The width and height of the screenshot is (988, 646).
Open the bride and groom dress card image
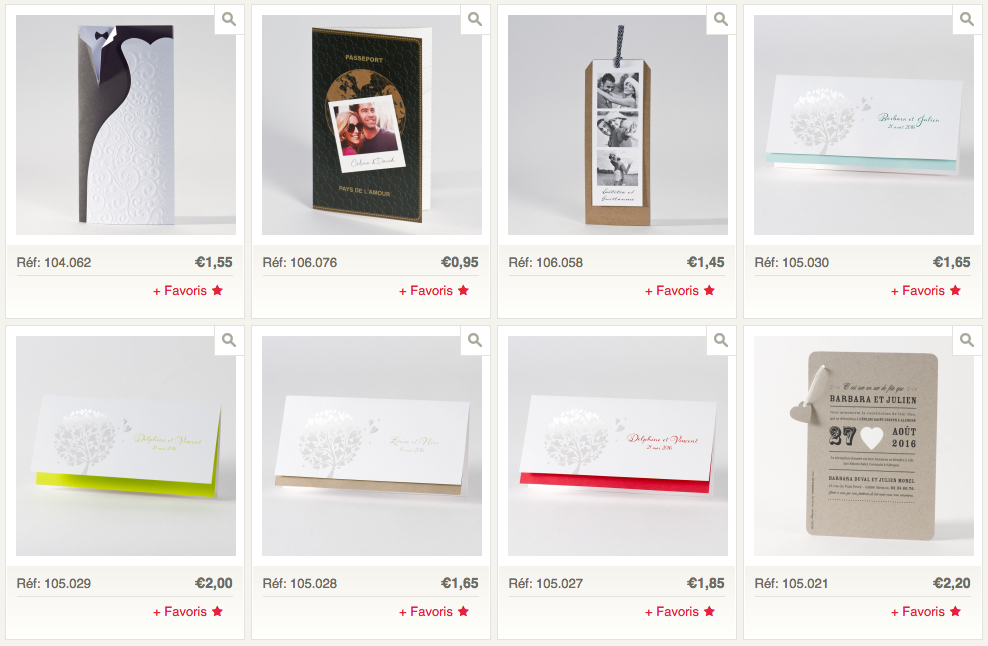pyautogui.click(x=126, y=125)
